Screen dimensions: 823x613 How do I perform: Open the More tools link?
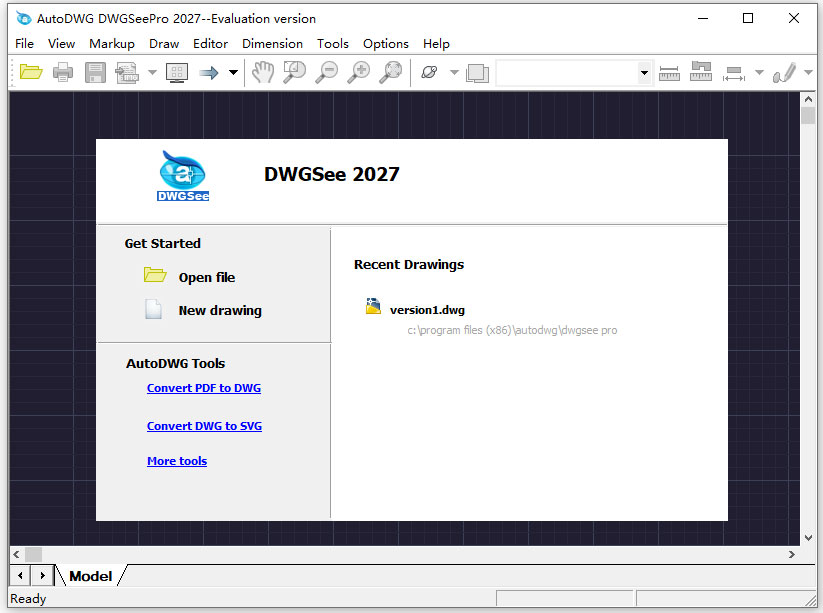coord(177,460)
